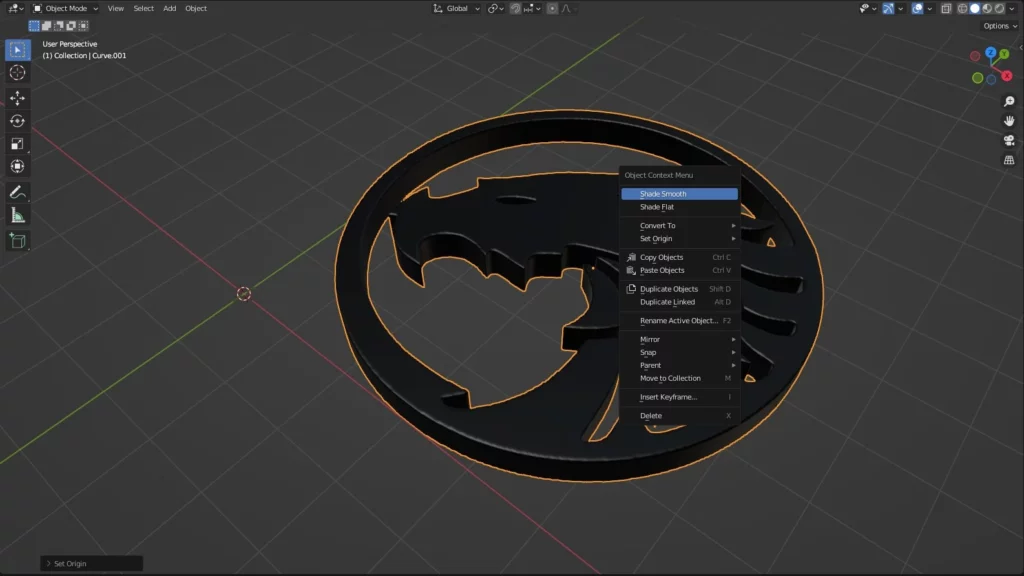Toggle camera view icon
Viewport: 1024px width, 576px height.
pyautogui.click(x=1009, y=140)
